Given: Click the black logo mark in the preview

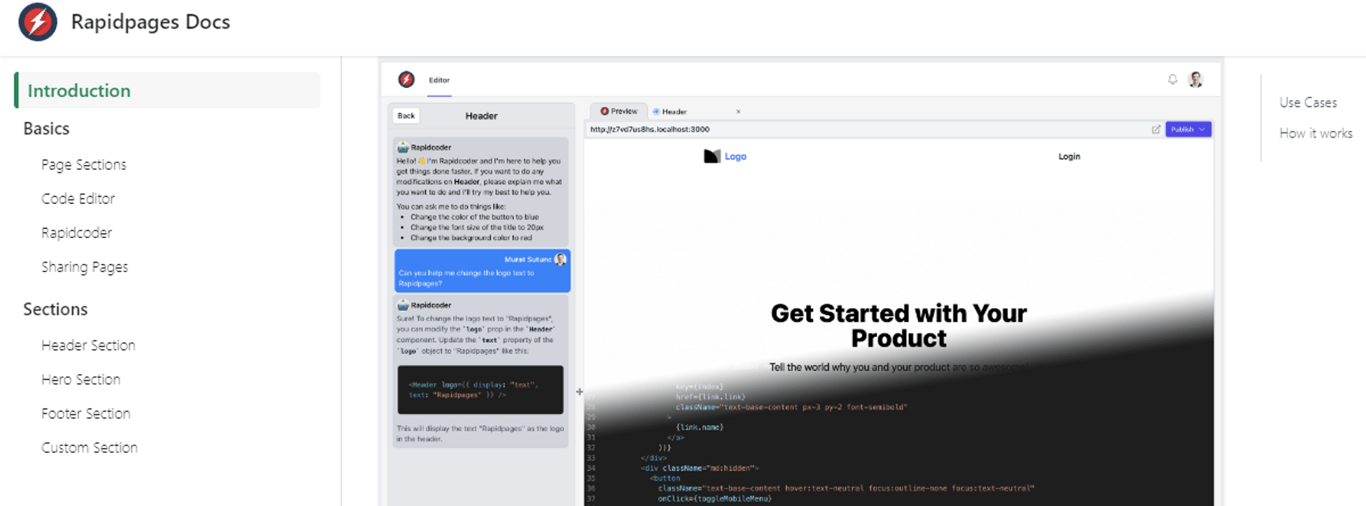Looking at the screenshot, I should 712,156.
